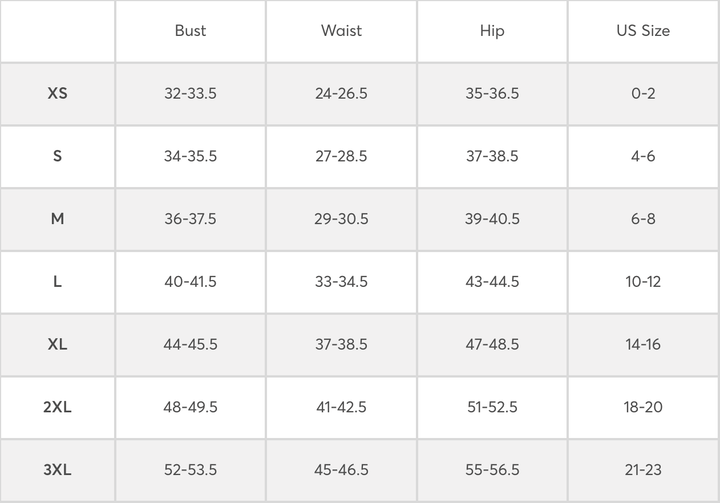Select the S size row label
The height and width of the screenshot is (503, 720).
point(57,156)
